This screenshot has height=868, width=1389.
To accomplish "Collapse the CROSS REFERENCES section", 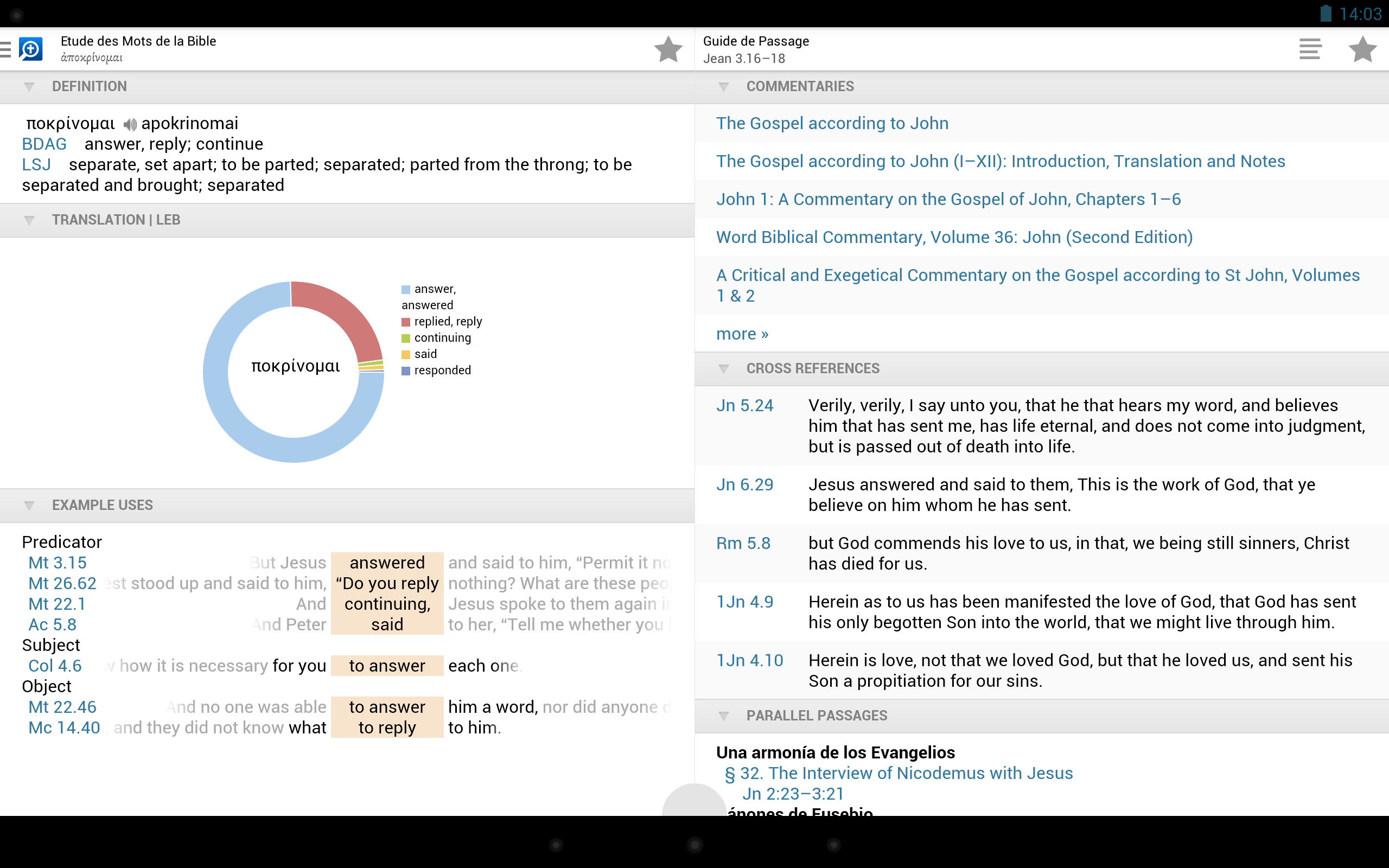I will pyautogui.click(x=724, y=369).
